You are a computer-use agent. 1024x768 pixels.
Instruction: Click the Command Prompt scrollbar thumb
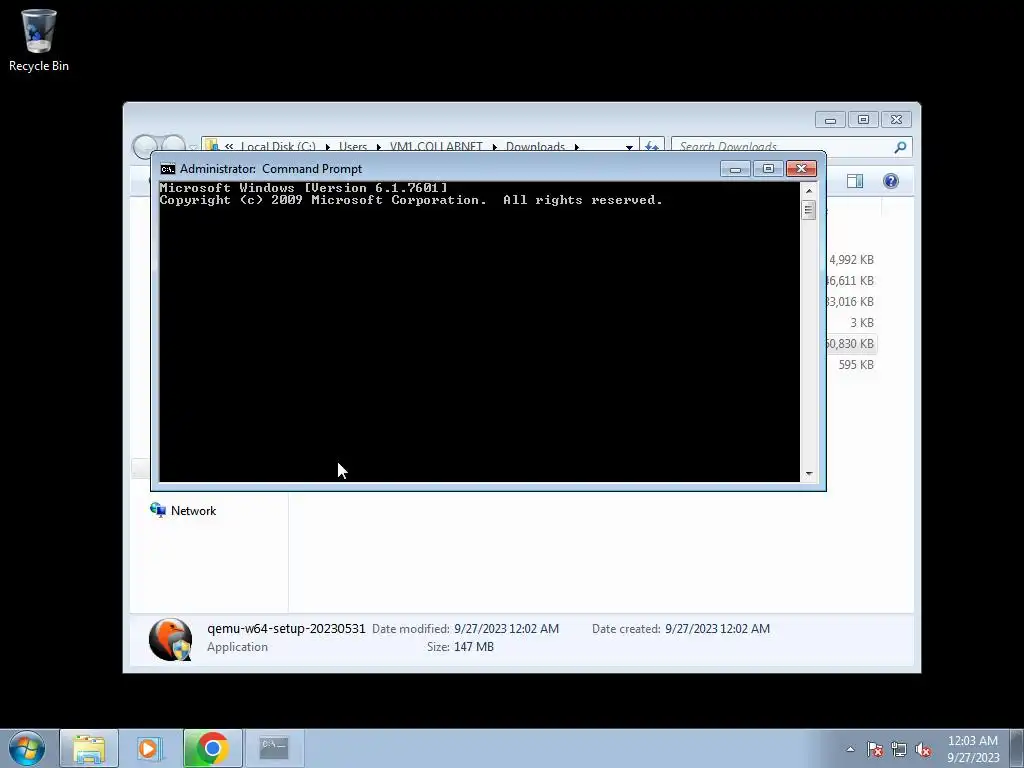point(808,210)
